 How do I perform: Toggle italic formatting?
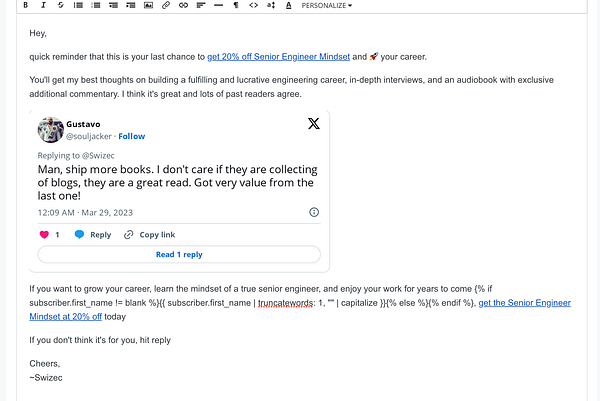[x=43, y=5]
